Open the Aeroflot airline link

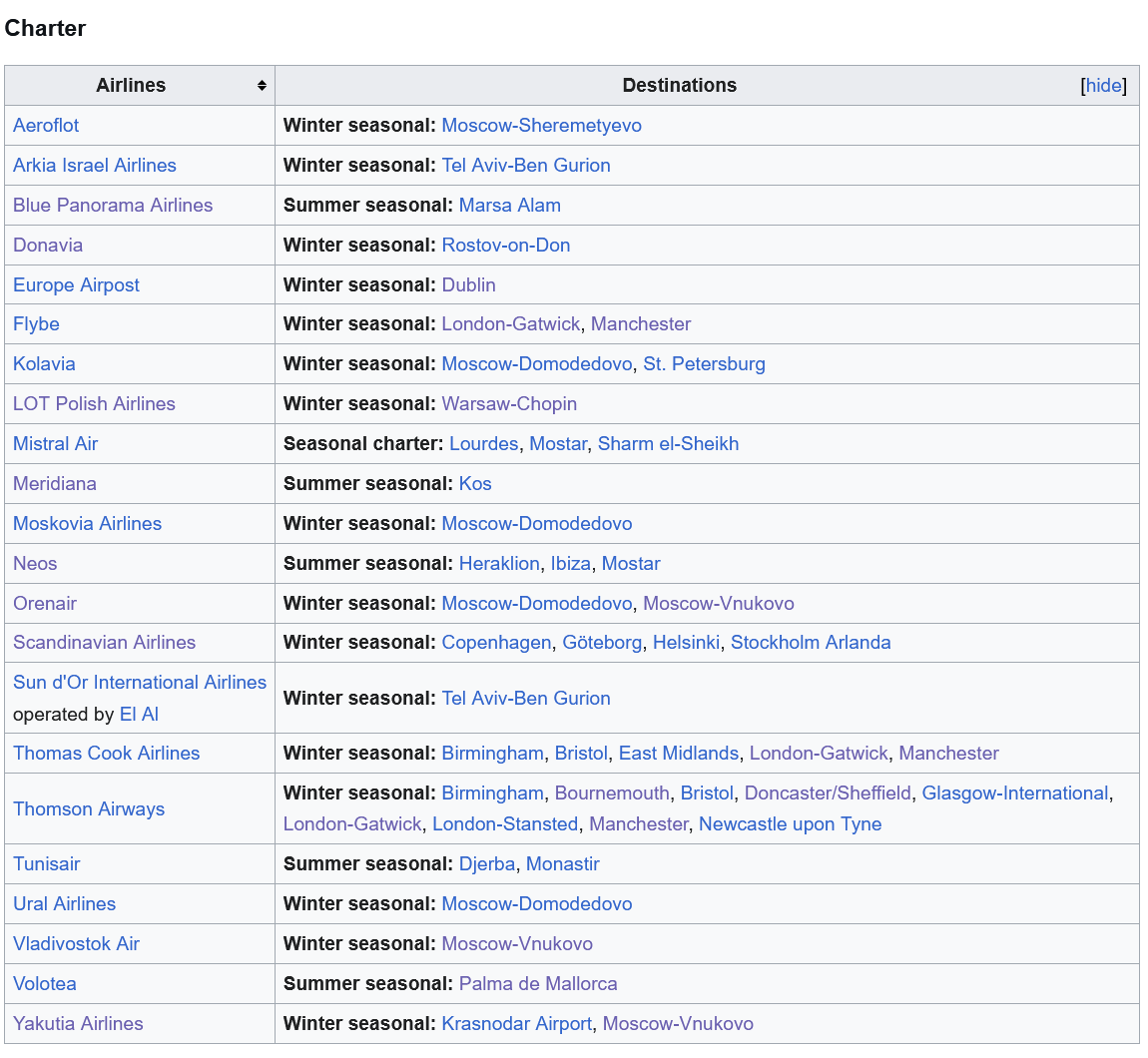[x=46, y=126]
